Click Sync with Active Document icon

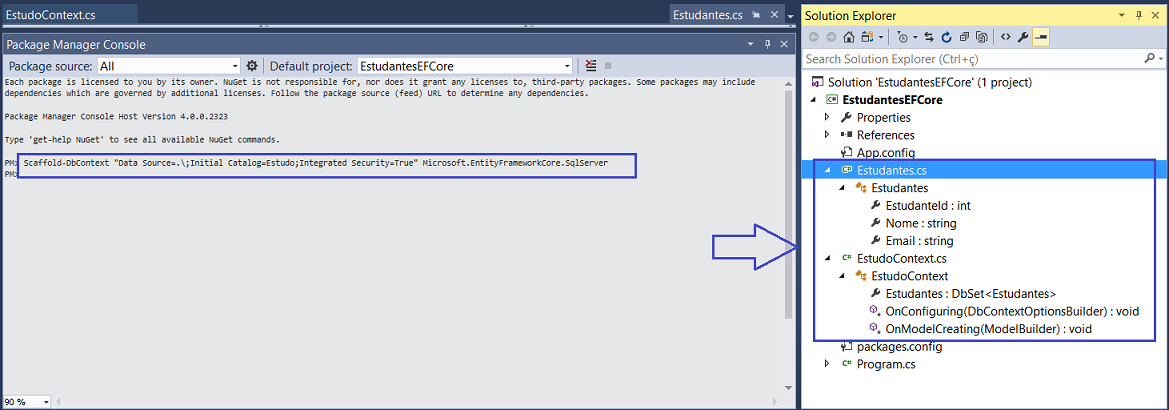pos(929,37)
